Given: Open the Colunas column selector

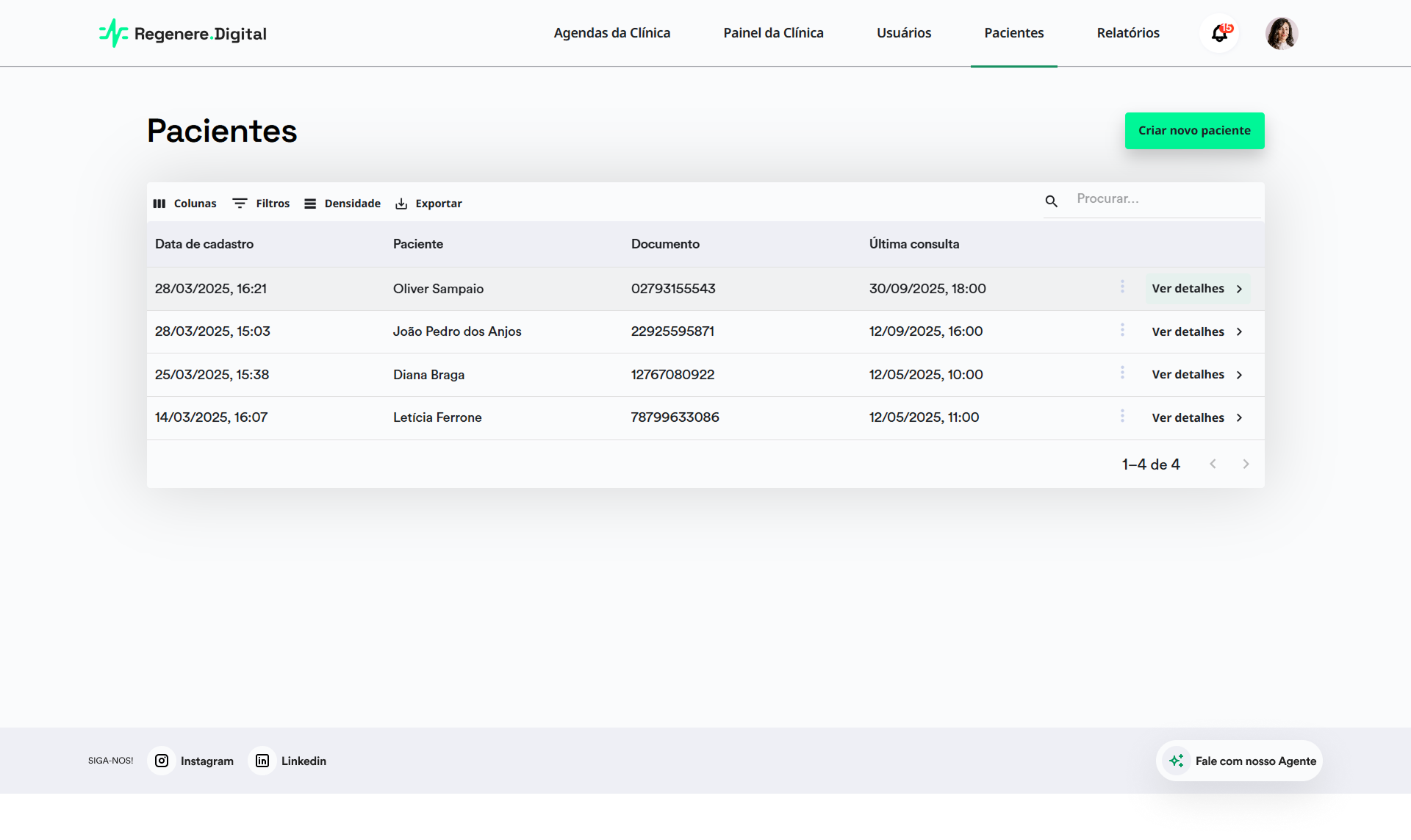Looking at the screenshot, I should coord(184,204).
